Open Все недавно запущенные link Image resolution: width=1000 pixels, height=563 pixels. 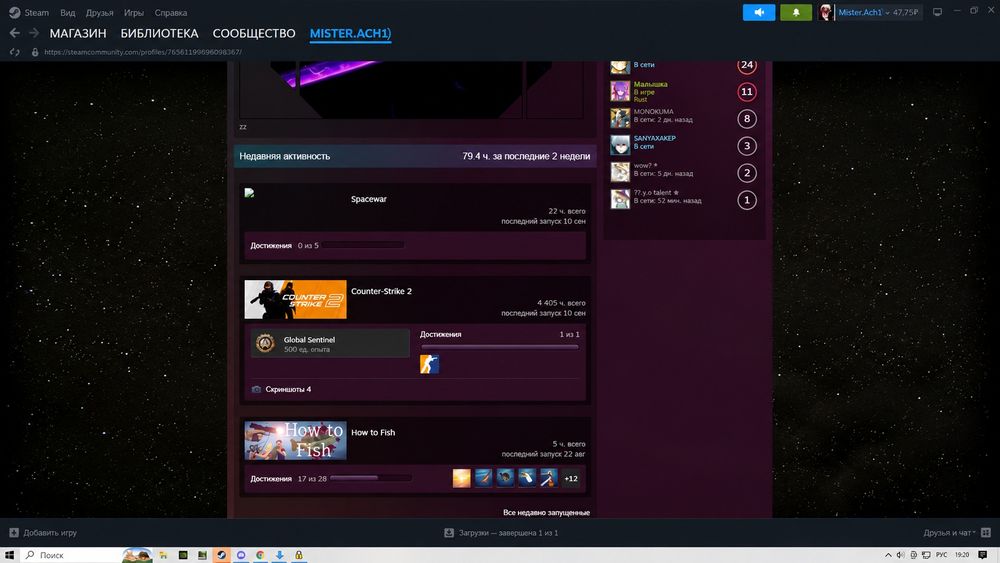(547, 513)
